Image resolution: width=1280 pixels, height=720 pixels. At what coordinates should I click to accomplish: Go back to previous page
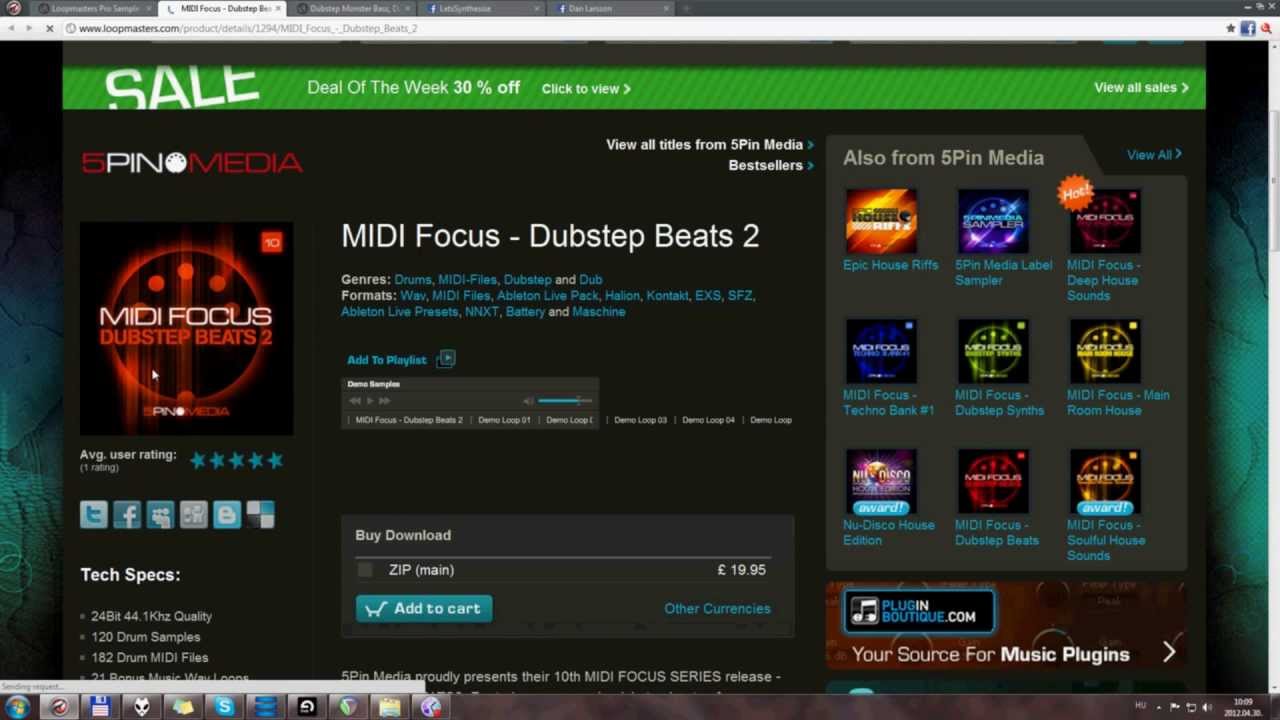[11, 28]
